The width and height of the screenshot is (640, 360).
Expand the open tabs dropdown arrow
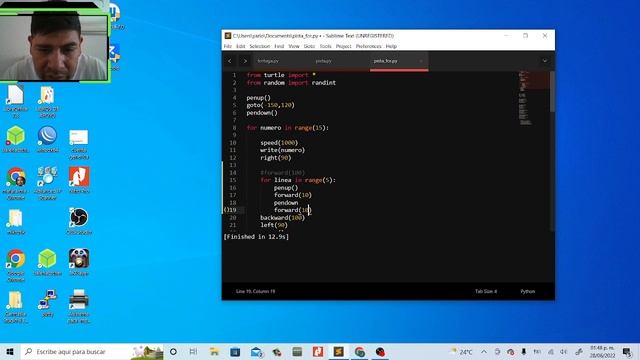[x=544, y=61]
